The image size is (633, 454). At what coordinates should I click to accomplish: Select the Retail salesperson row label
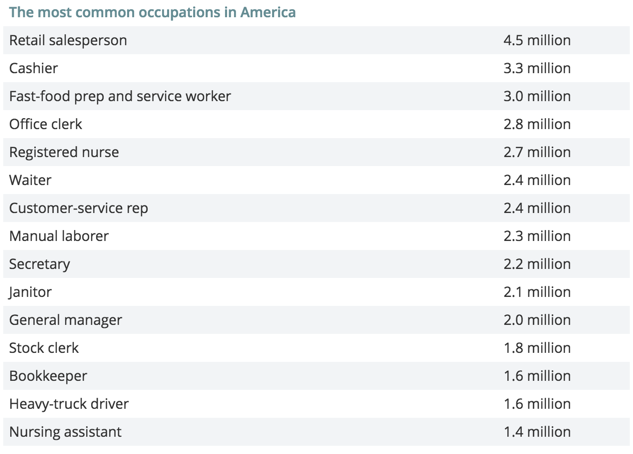[68, 40]
